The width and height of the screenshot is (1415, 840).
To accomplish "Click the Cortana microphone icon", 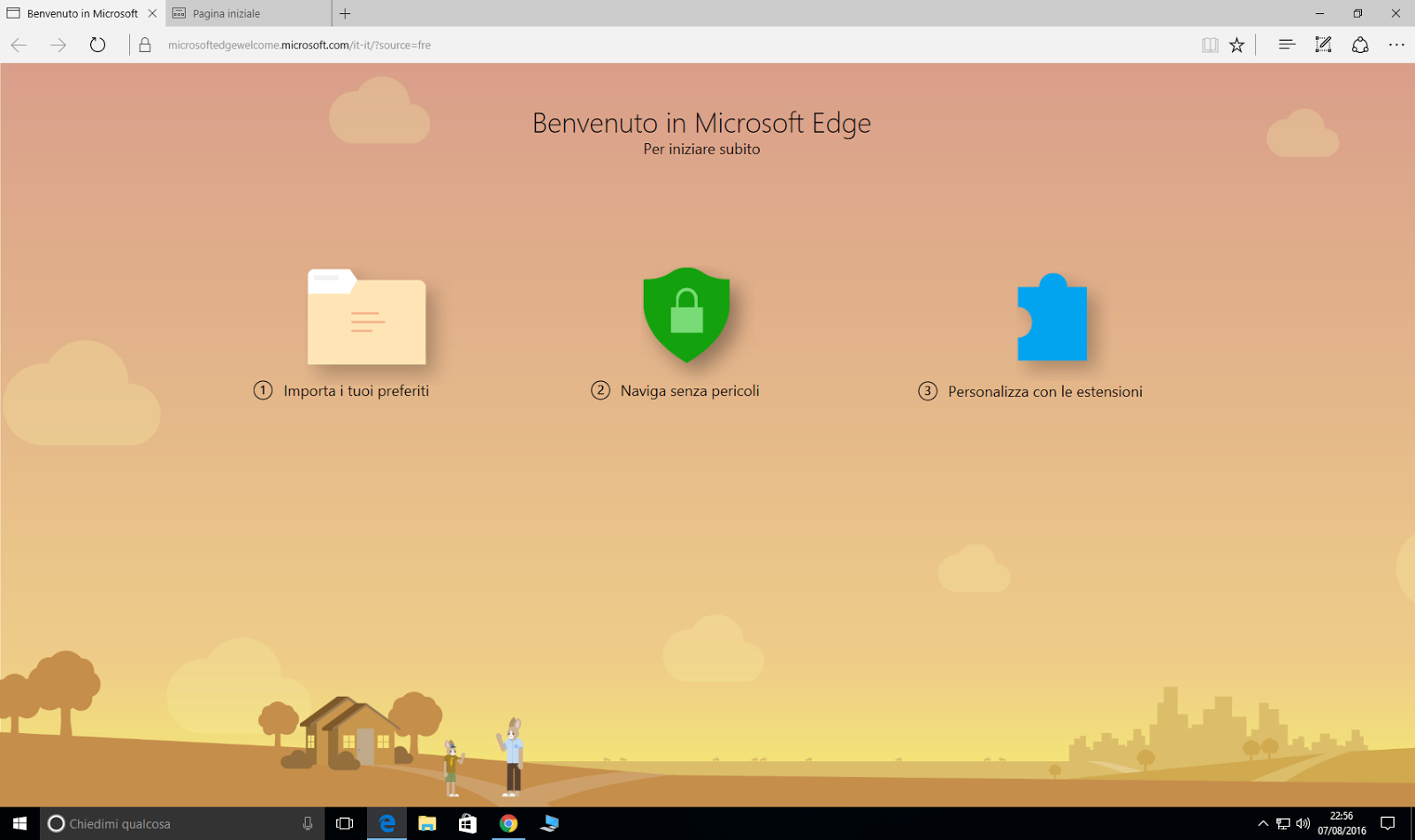I will tap(308, 823).
